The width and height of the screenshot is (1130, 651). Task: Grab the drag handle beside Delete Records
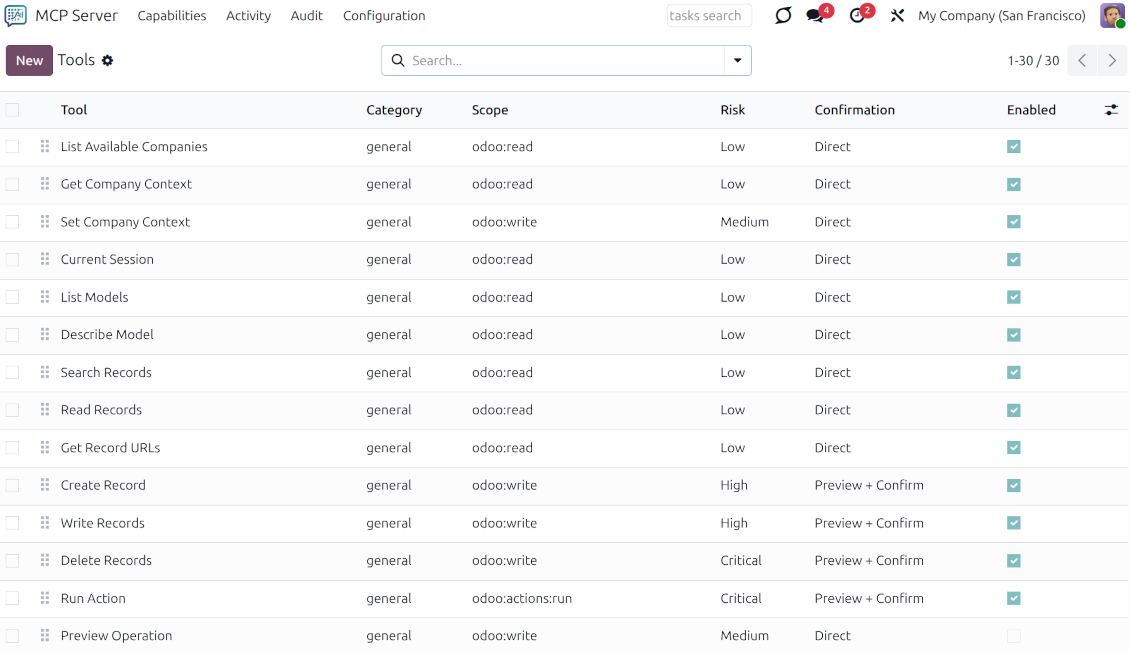[44, 560]
